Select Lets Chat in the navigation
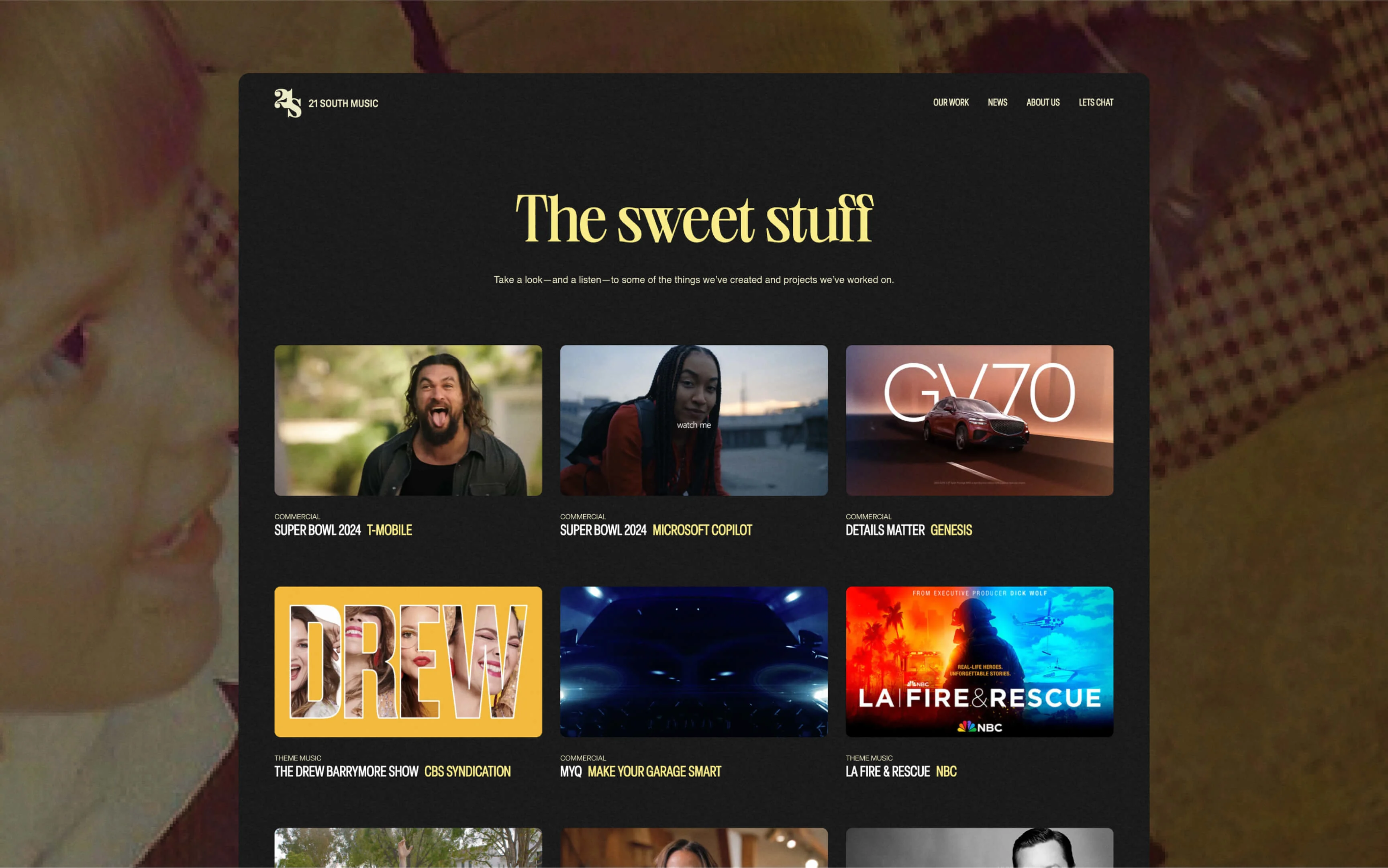1388x868 pixels. click(x=1095, y=102)
